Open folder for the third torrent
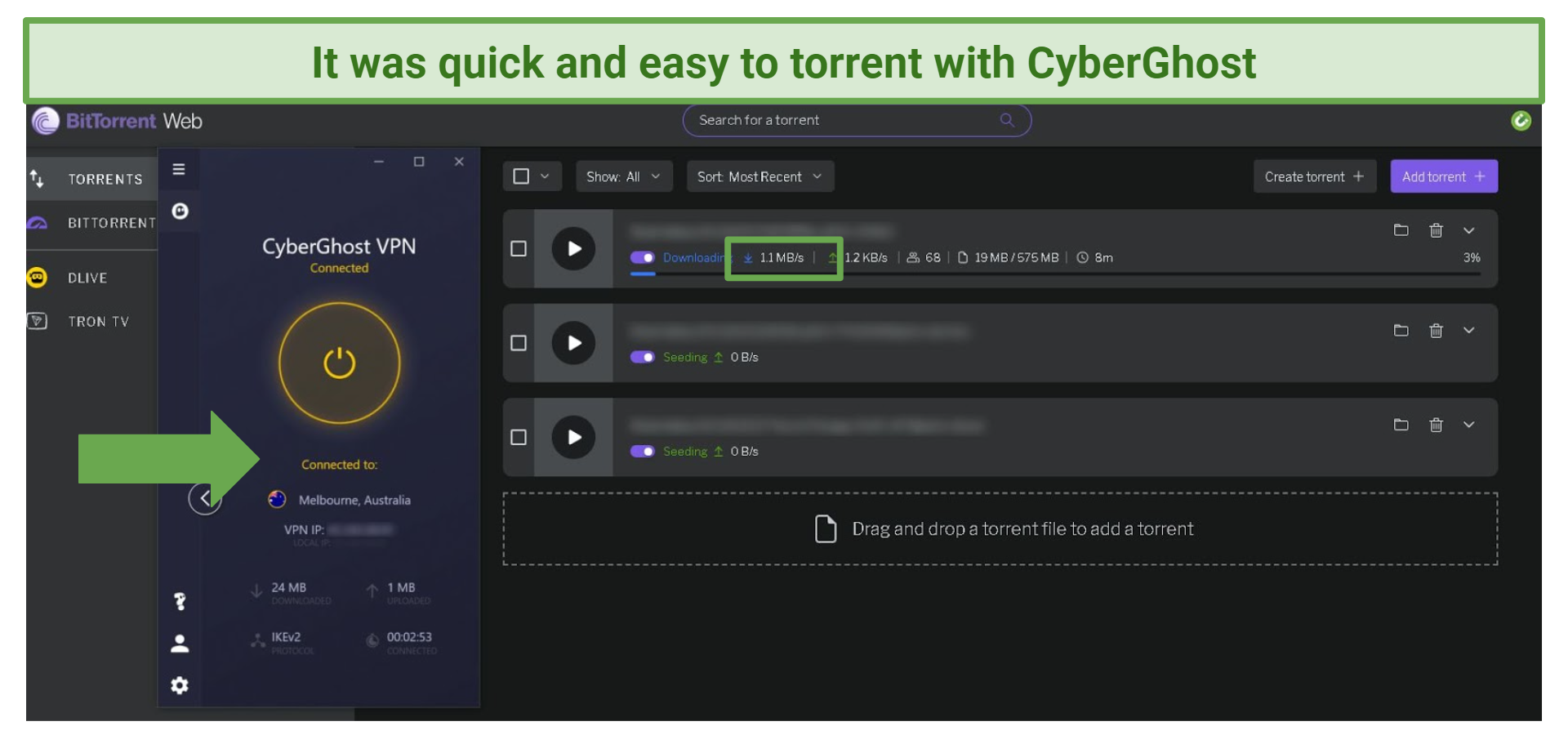 [x=1401, y=425]
